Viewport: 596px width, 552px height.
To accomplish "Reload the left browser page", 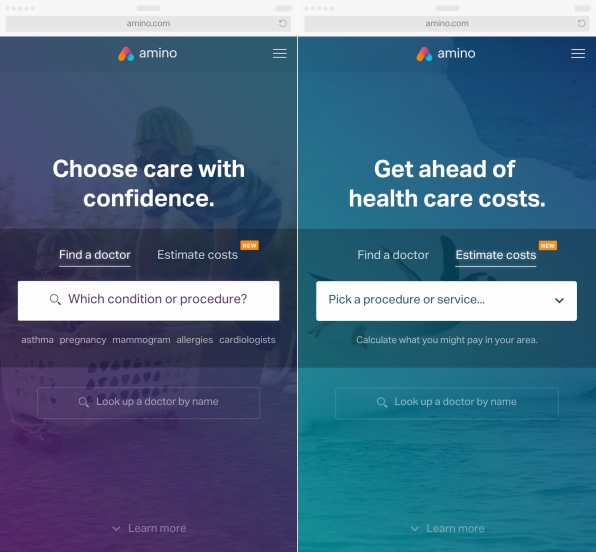I will point(282,24).
